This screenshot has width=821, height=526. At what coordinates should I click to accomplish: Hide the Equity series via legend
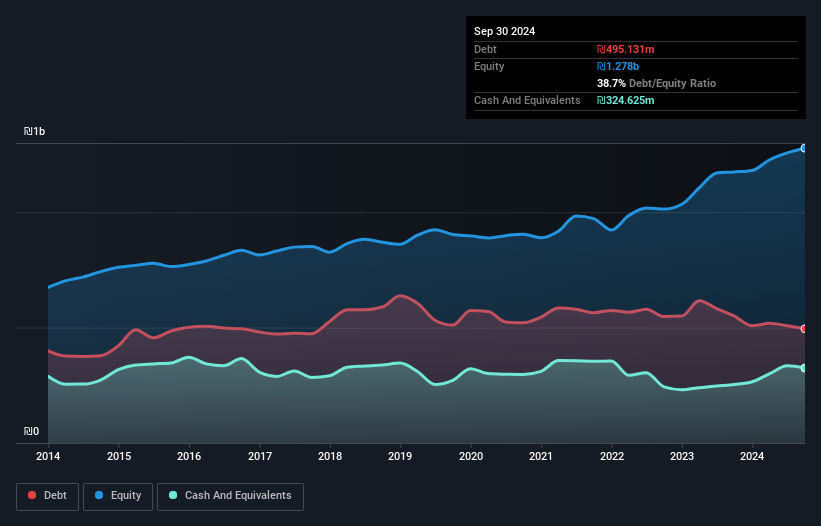coord(117,495)
